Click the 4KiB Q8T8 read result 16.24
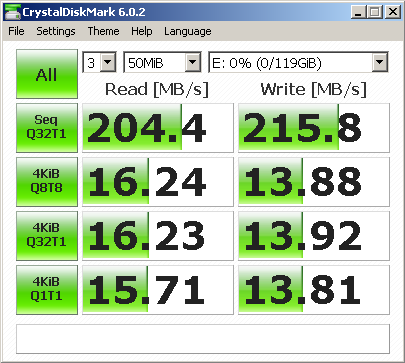The height and width of the screenshot is (363, 405). tap(158, 182)
